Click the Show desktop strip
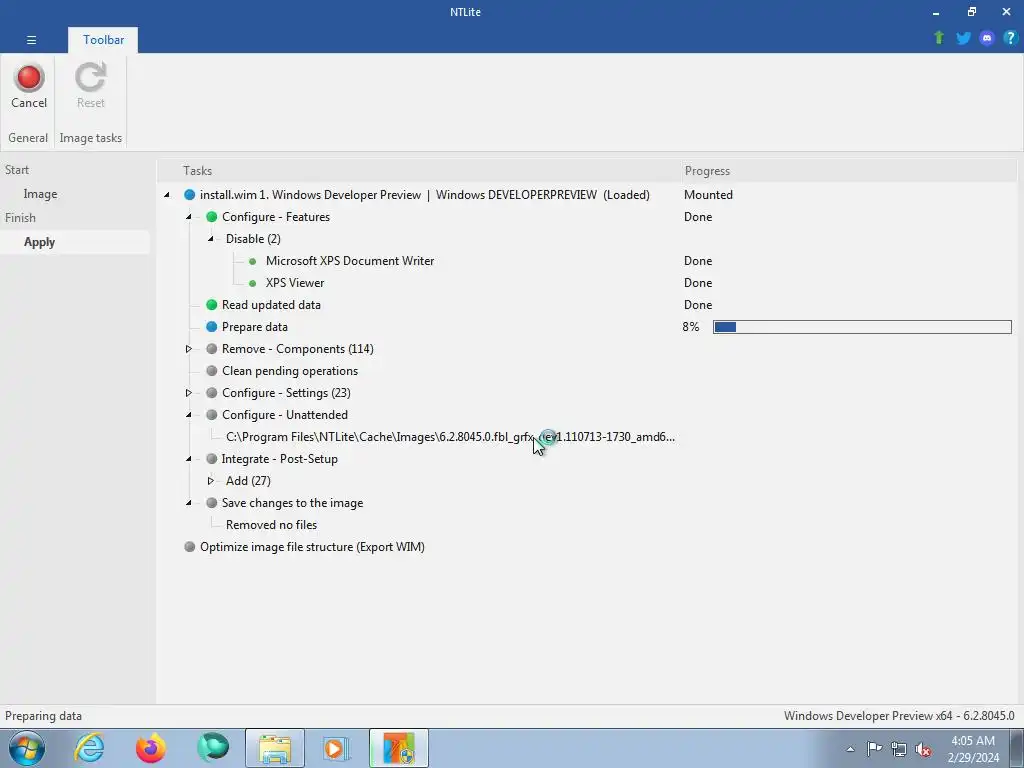Screen dimensions: 1024x768 [1016, 748]
